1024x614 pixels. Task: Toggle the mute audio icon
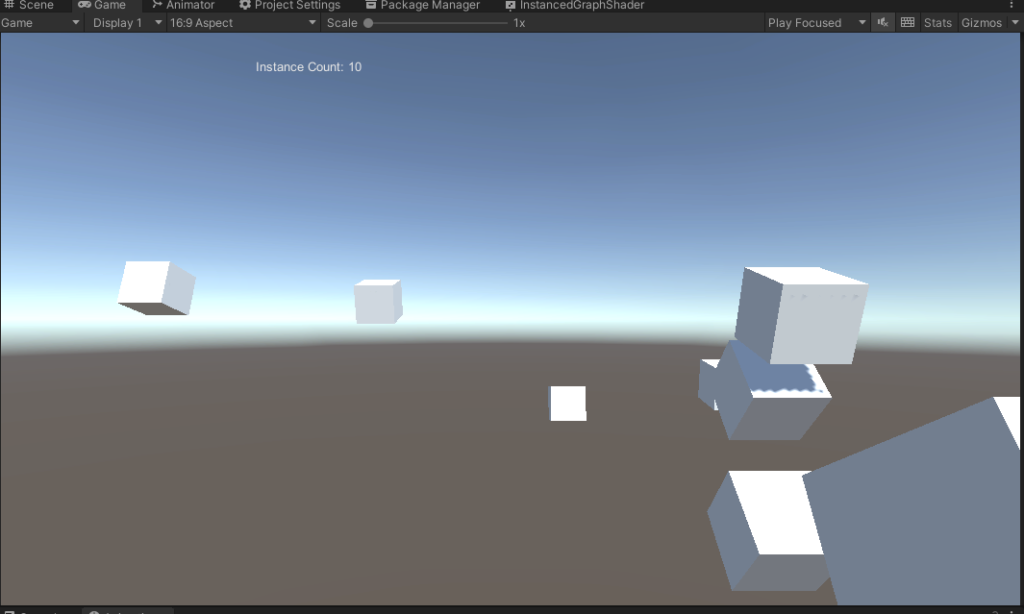(883, 23)
